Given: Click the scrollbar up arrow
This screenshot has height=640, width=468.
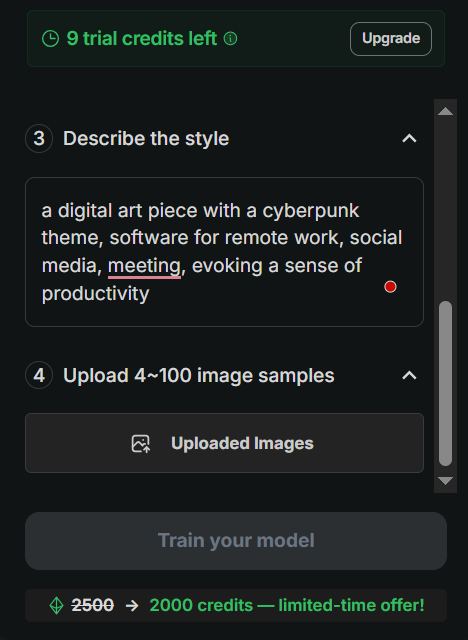Looking at the screenshot, I should pos(446,111).
